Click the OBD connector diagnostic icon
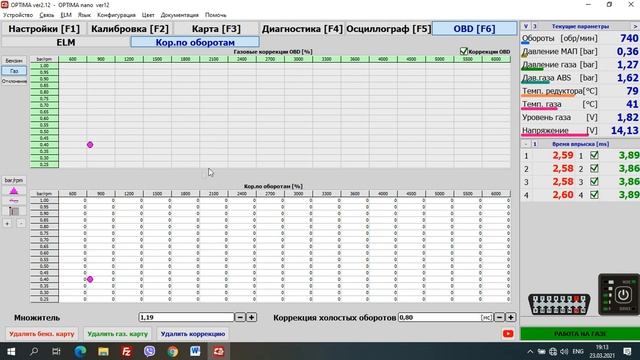640x360 pixels. [559, 304]
